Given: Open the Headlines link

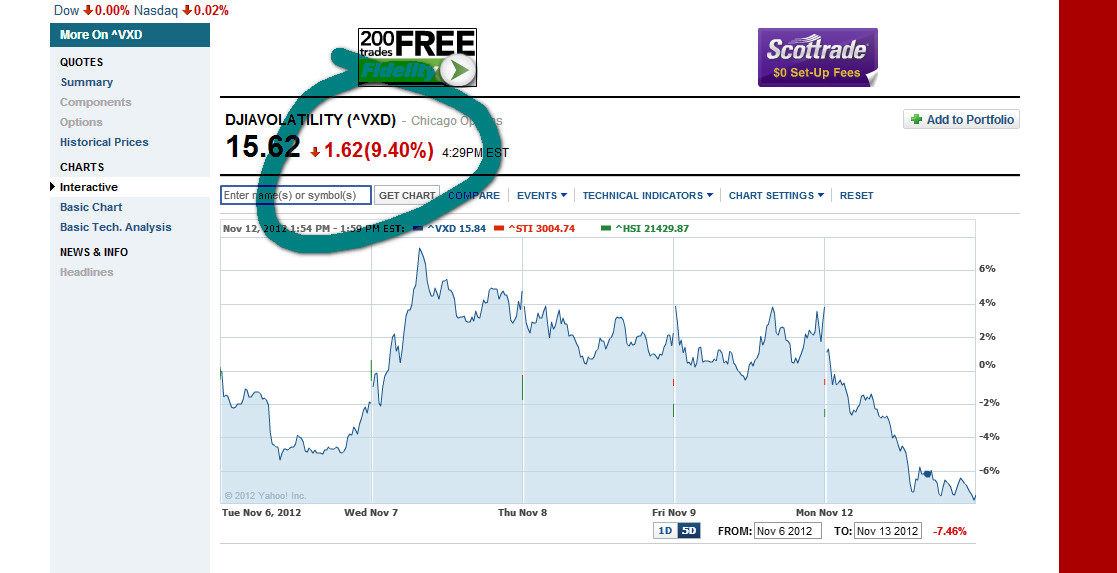Looking at the screenshot, I should coord(86,272).
